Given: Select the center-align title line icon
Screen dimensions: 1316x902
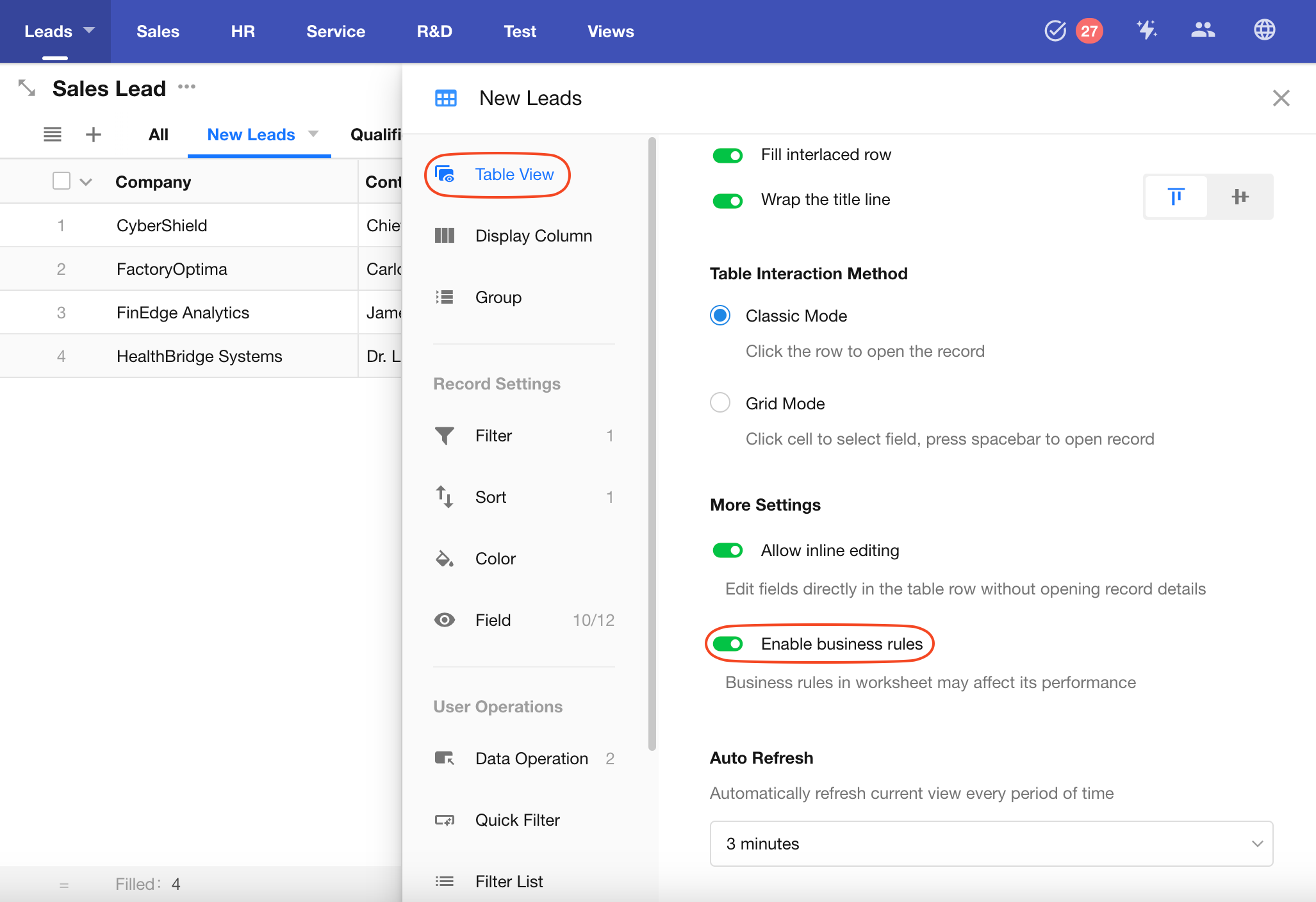Looking at the screenshot, I should (1240, 197).
